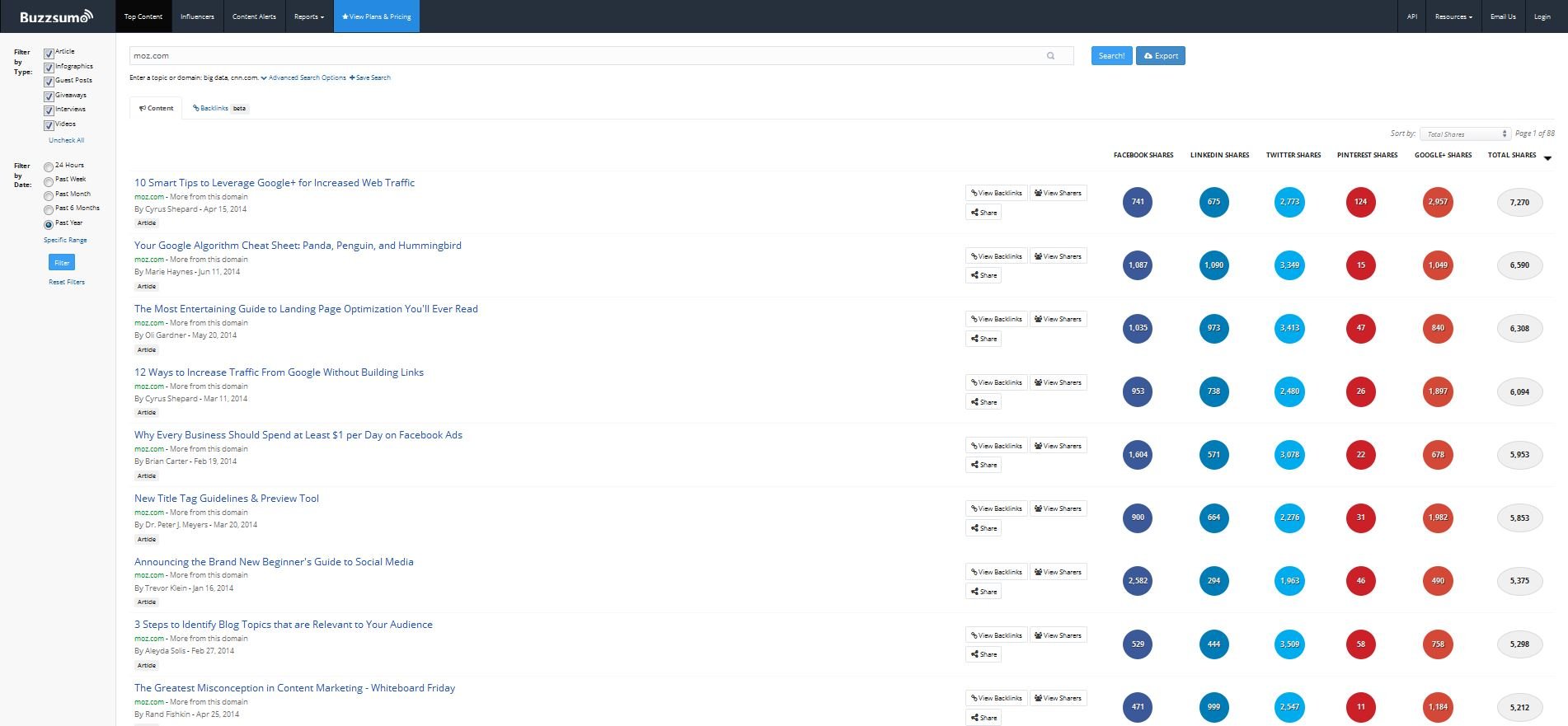Click the Save Search link
1568x726 pixels.
[370, 77]
